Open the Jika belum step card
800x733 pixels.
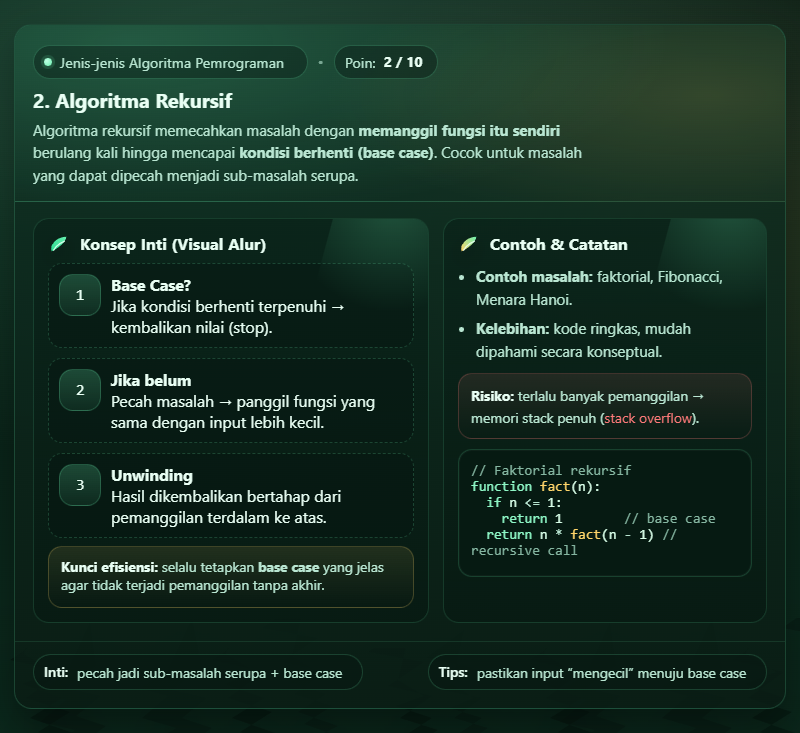(231, 400)
